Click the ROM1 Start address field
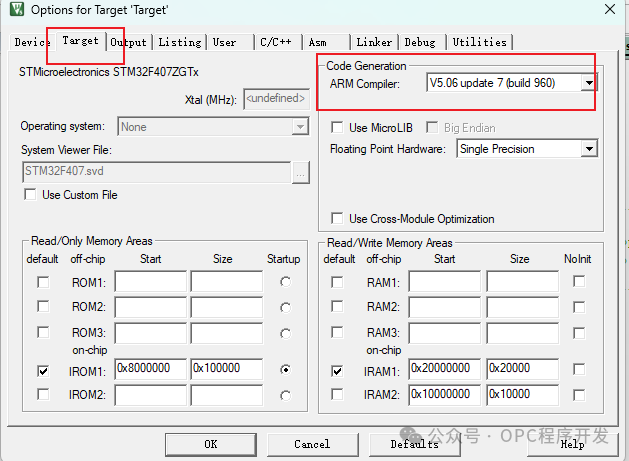 (x=151, y=281)
